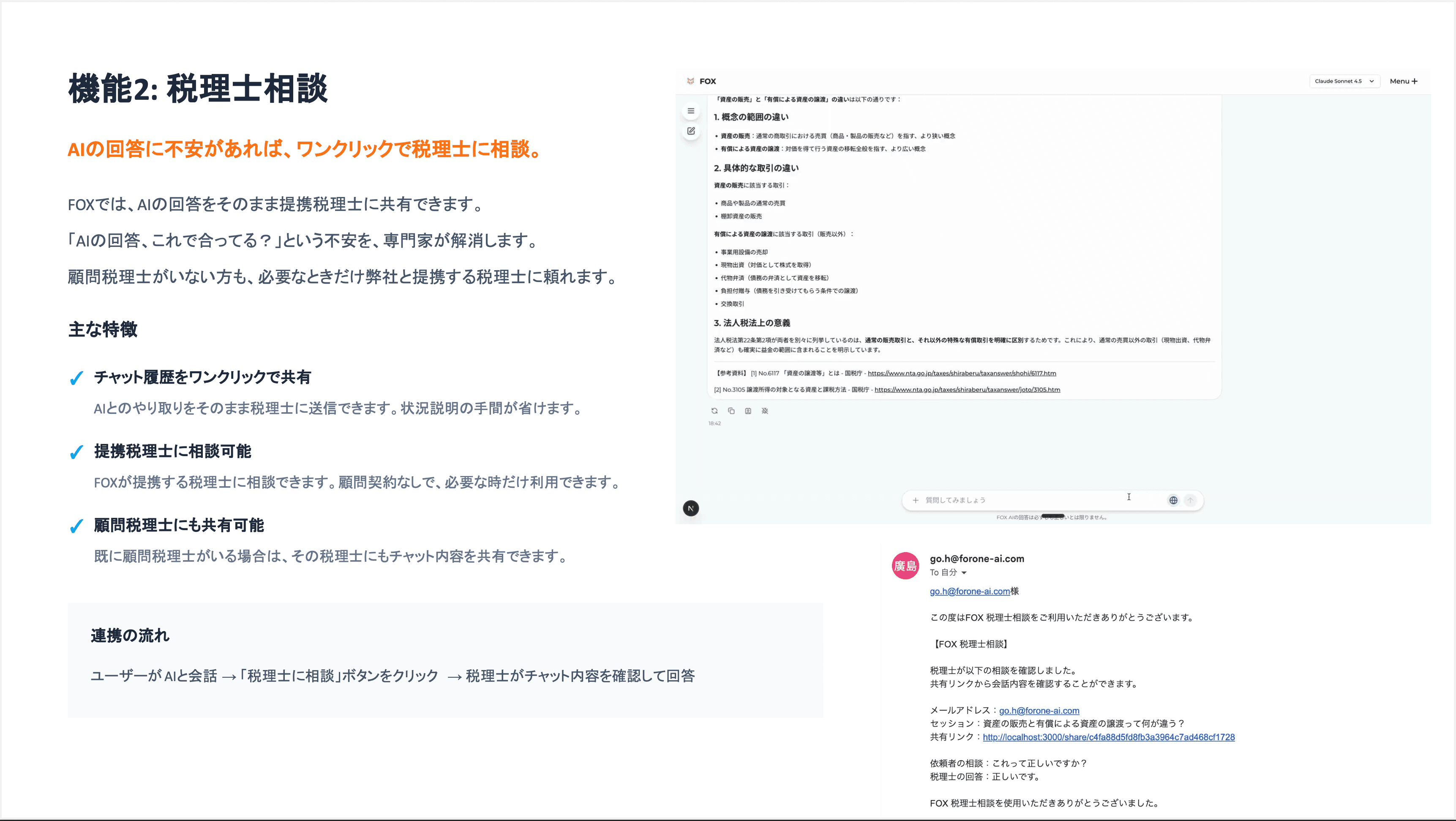Open the NTA No.6117 reference link
Image resolution: width=1456 pixels, height=821 pixels.
(962, 373)
